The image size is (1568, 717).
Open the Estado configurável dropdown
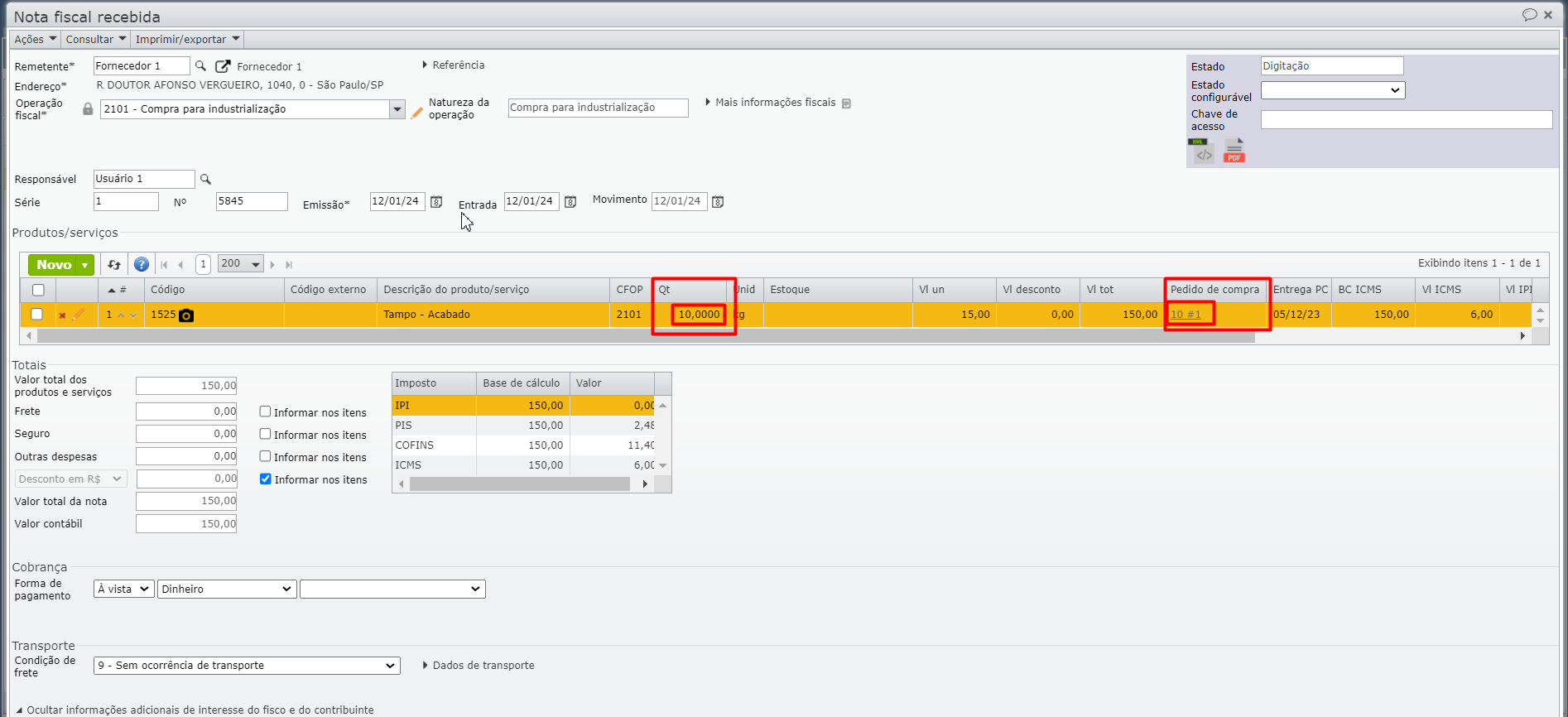[x=1333, y=90]
